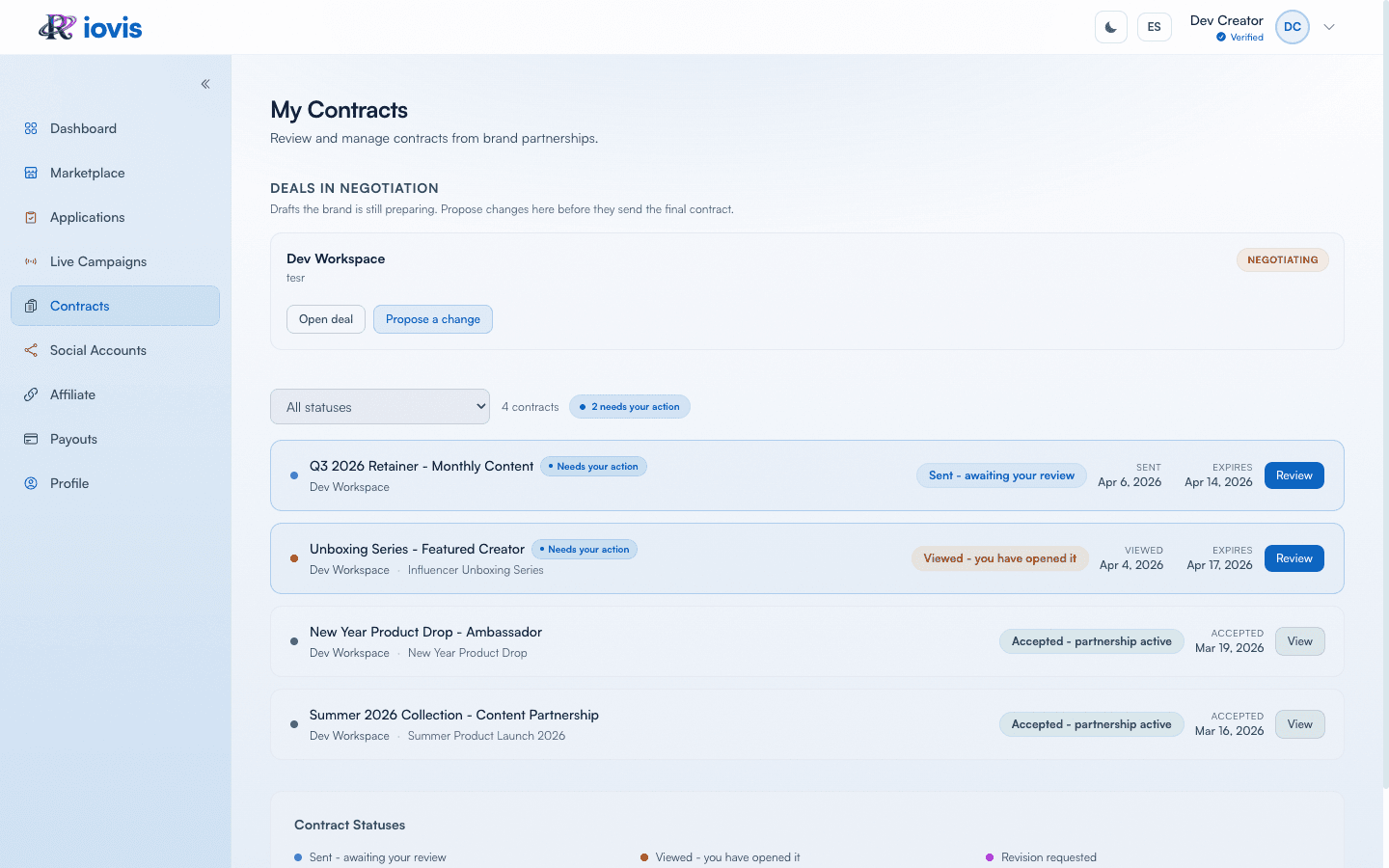The image size is (1389, 868).
Task: Click the Marketplace store icon
Action: 31,173
